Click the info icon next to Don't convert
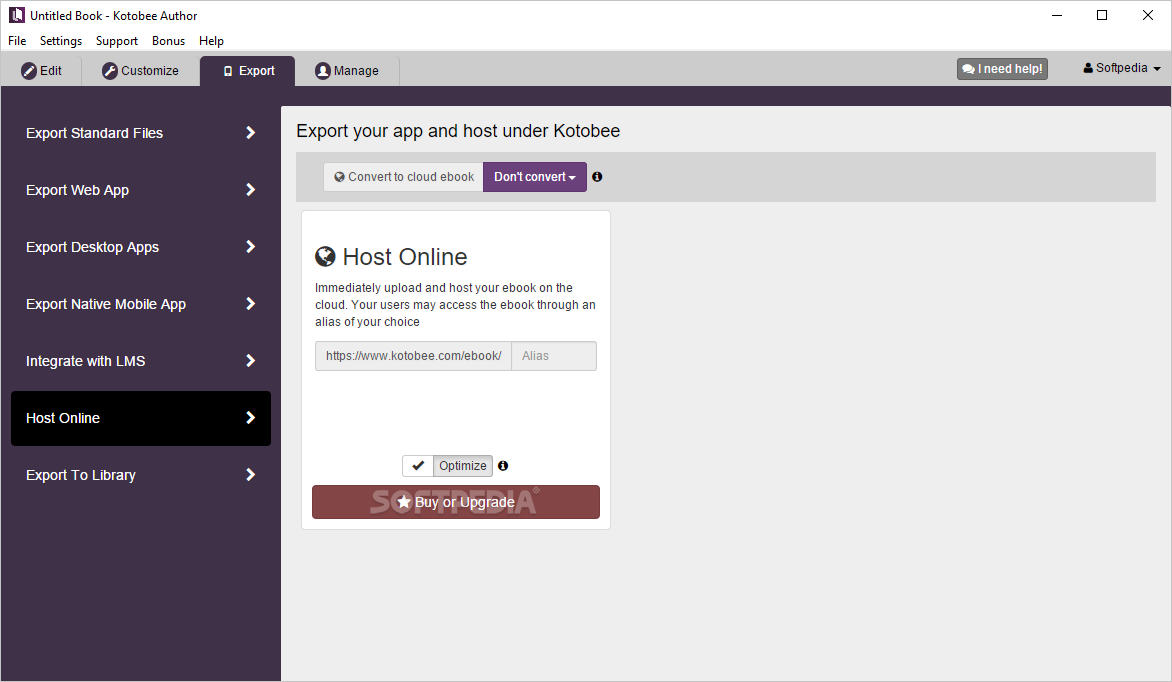The image size is (1172, 682). click(597, 176)
